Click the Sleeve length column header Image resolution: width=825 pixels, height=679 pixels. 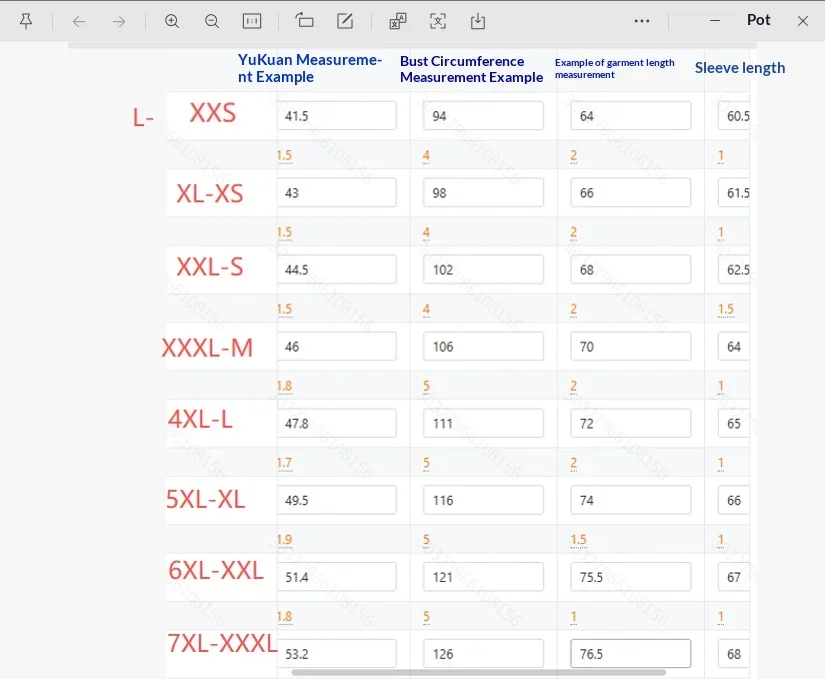point(740,68)
